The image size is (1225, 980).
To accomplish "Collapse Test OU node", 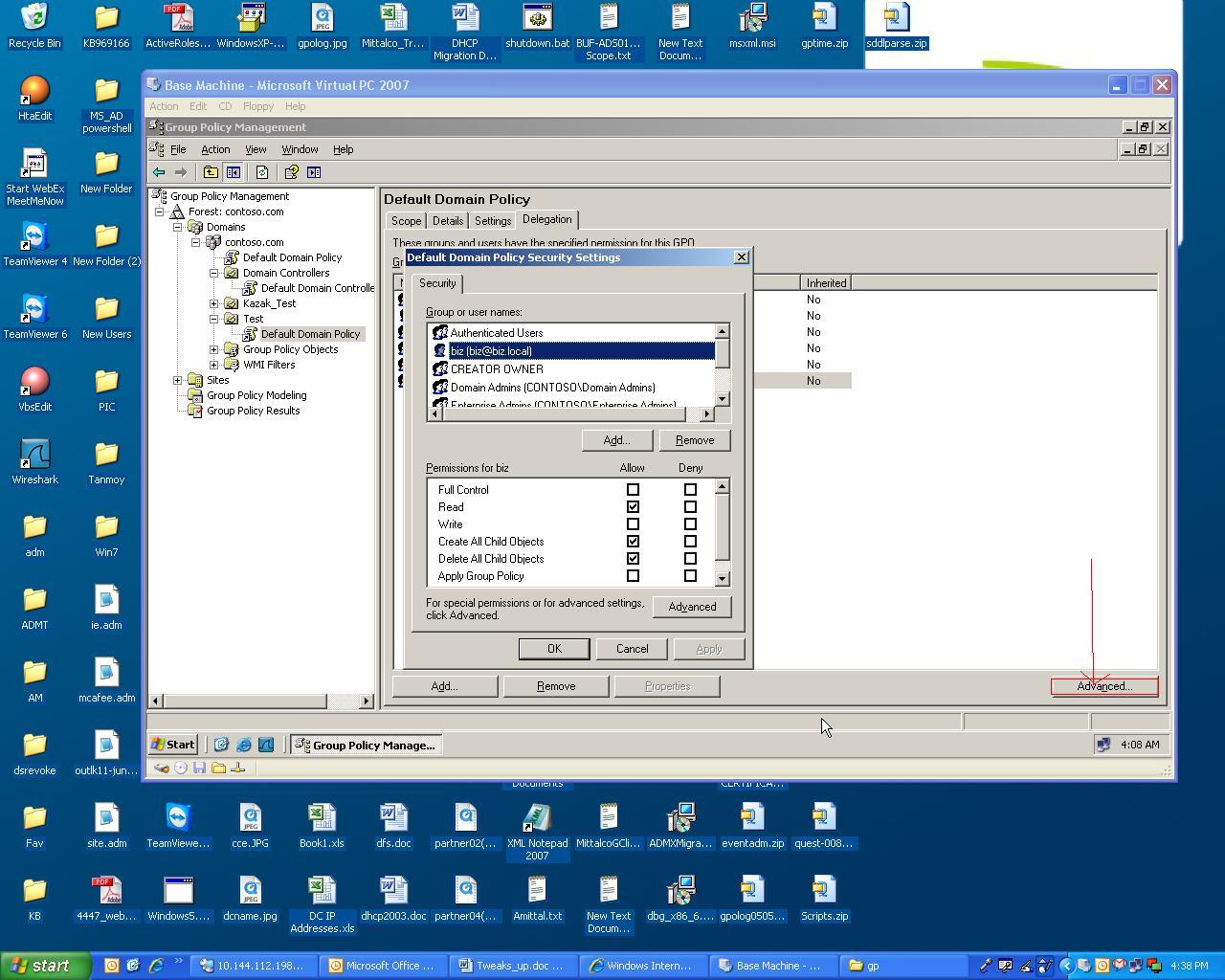I will (214, 319).
